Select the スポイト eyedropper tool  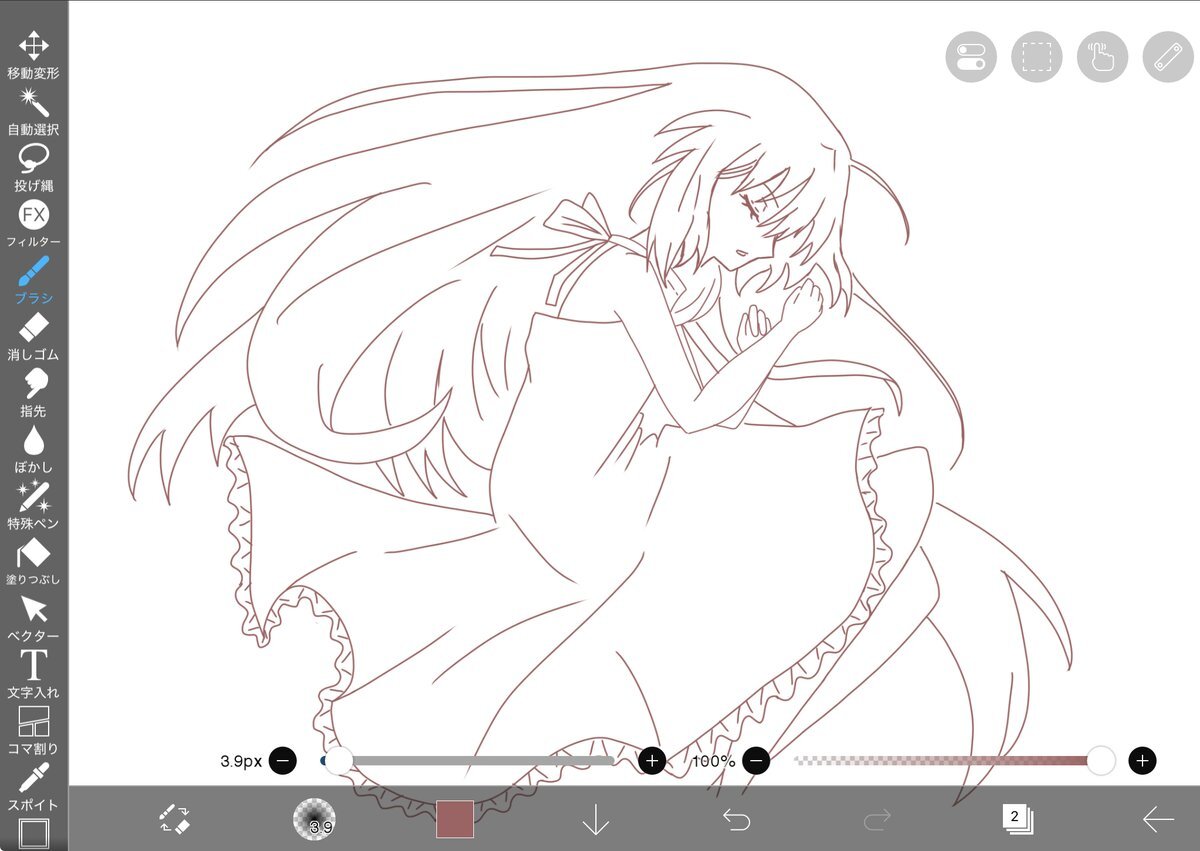click(x=34, y=787)
